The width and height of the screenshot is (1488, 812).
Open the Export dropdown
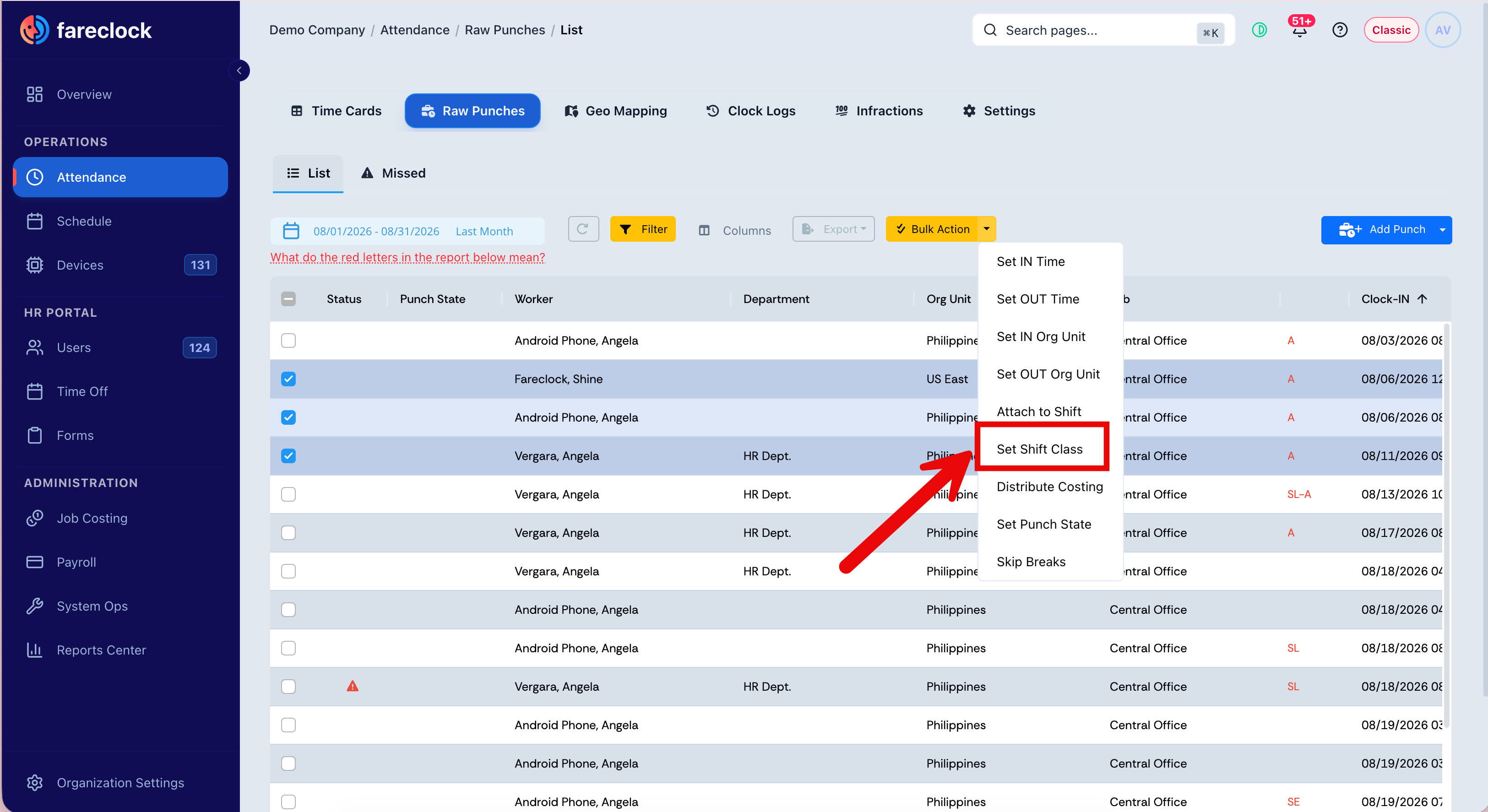click(x=834, y=229)
